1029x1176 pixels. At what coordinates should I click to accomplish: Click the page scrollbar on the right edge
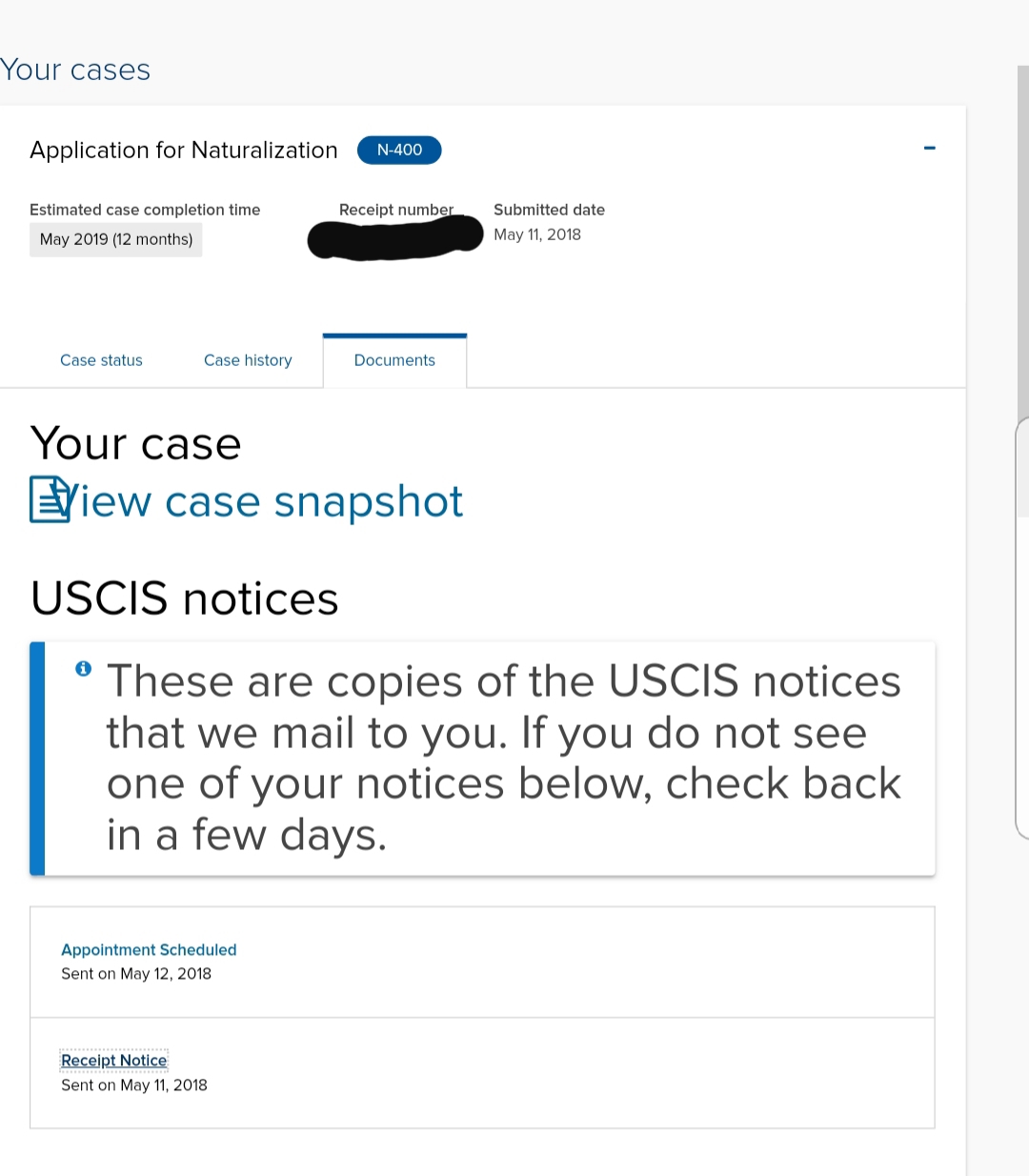tap(1022, 286)
